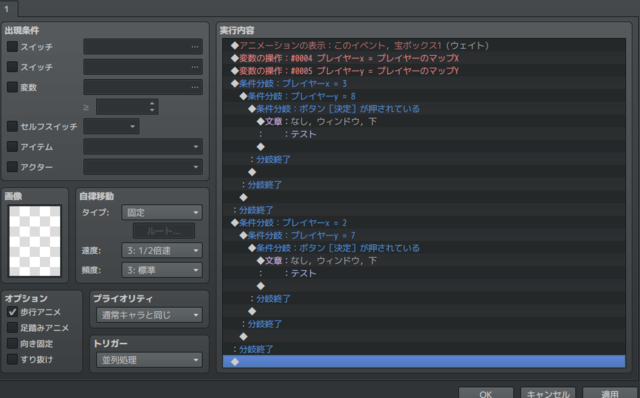640x398 pixels.
Task: Open the 速度 dropdown showing 3: 1/2倍速
Action: (162, 250)
